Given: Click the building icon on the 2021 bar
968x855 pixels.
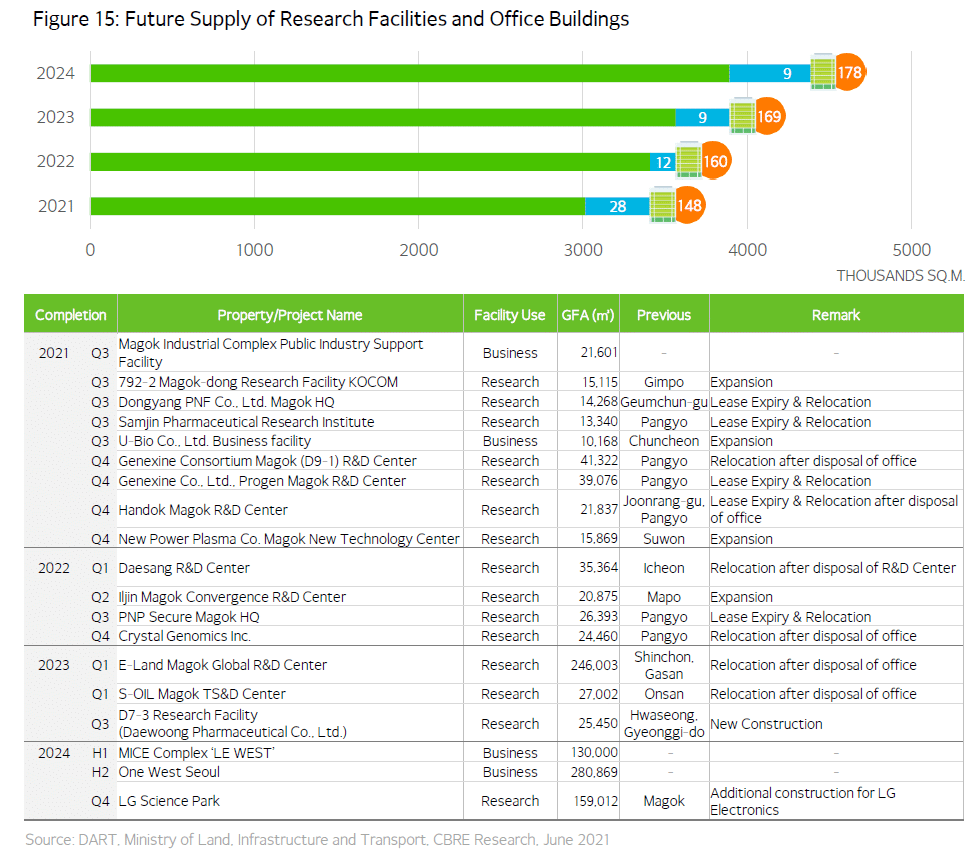Looking at the screenshot, I should coord(662,205).
